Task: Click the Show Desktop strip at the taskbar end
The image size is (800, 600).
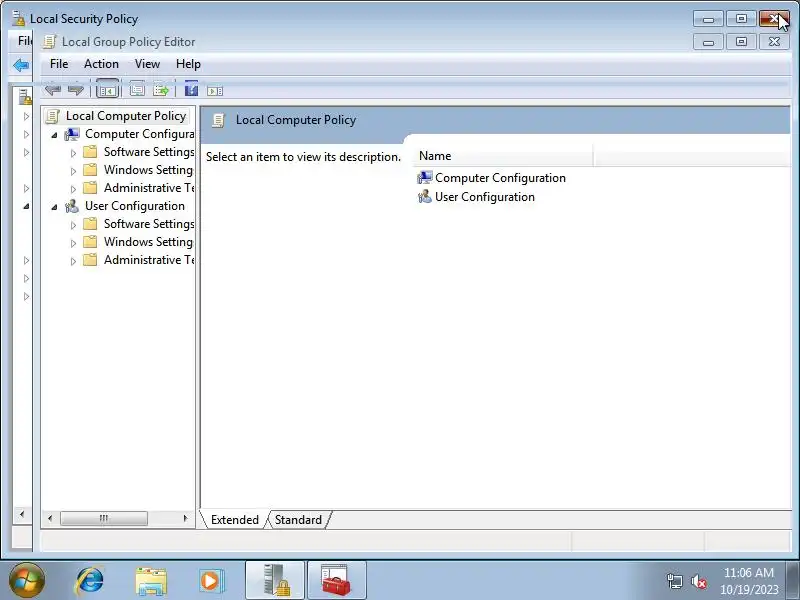Action: [793, 581]
